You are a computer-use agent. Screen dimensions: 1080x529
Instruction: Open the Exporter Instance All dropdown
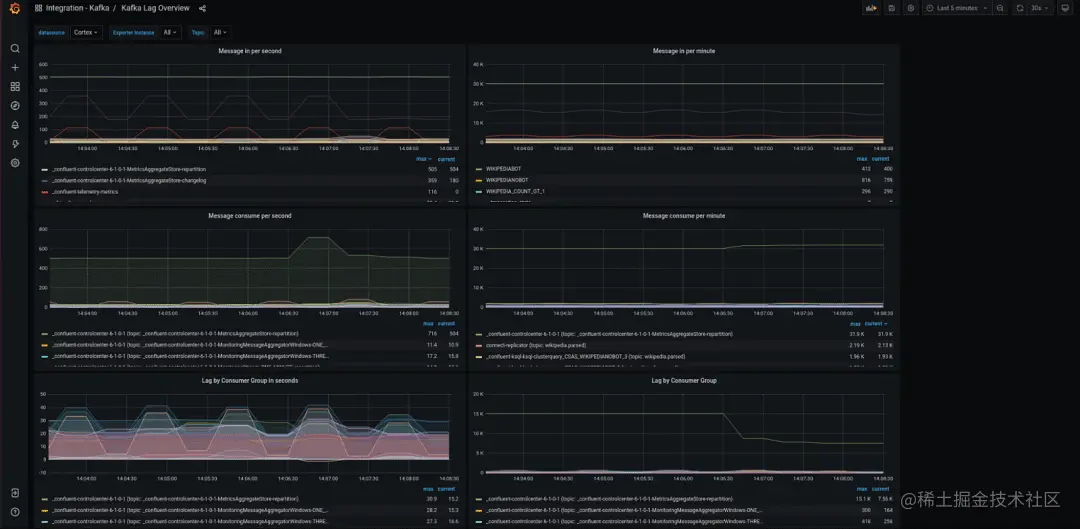pos(170,32)
